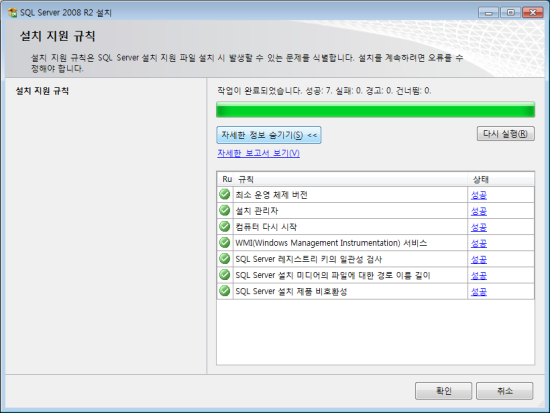Screen dimensions: 550x413
Task: Open 성공 status link for 최소 운영 체제 버전
Action: pyautogui.click(x=479, y=195)
